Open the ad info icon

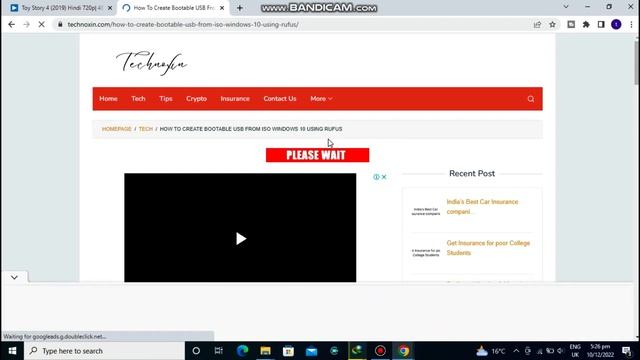pos(376,177)
